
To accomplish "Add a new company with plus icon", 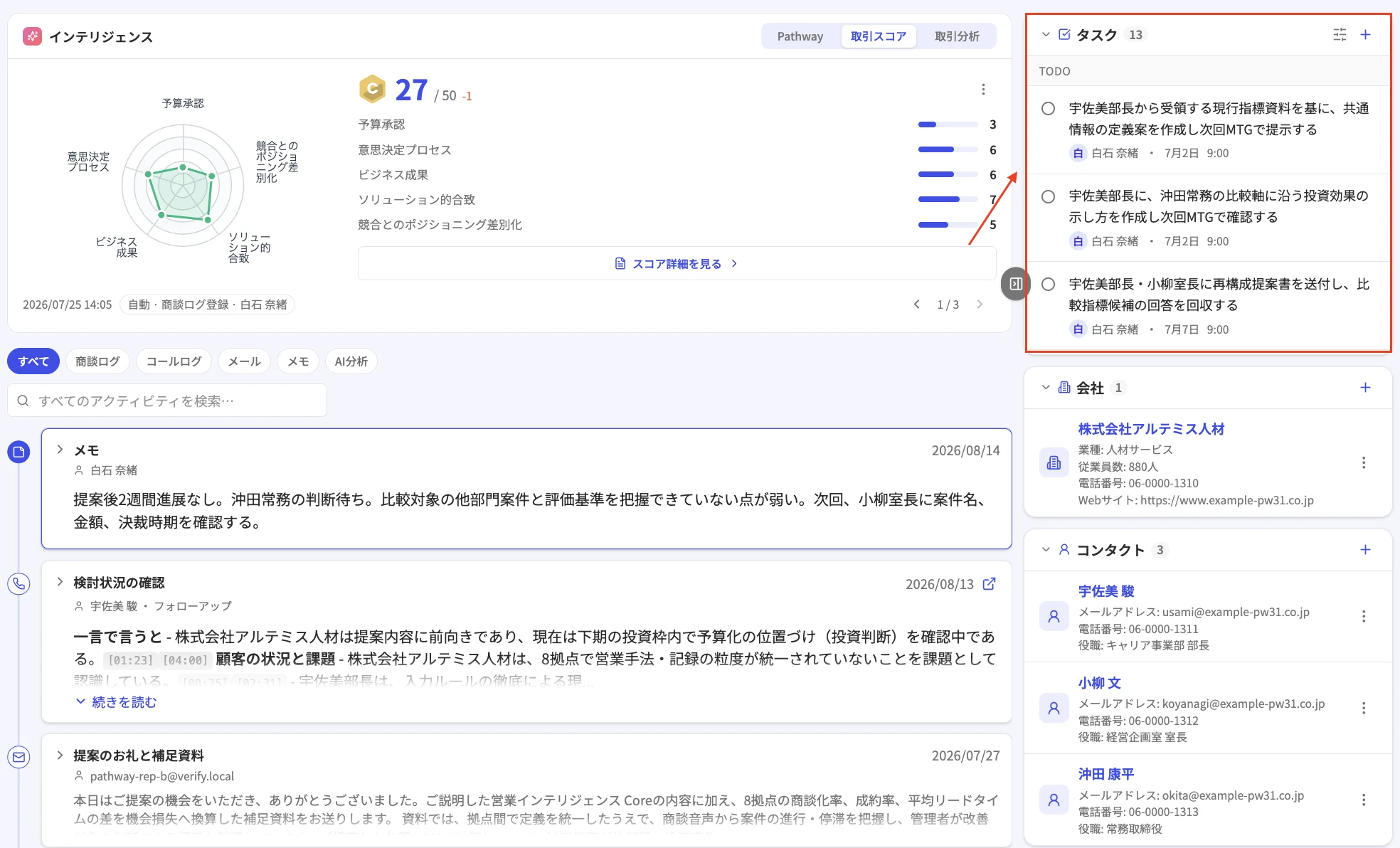I will [1365, 388].
